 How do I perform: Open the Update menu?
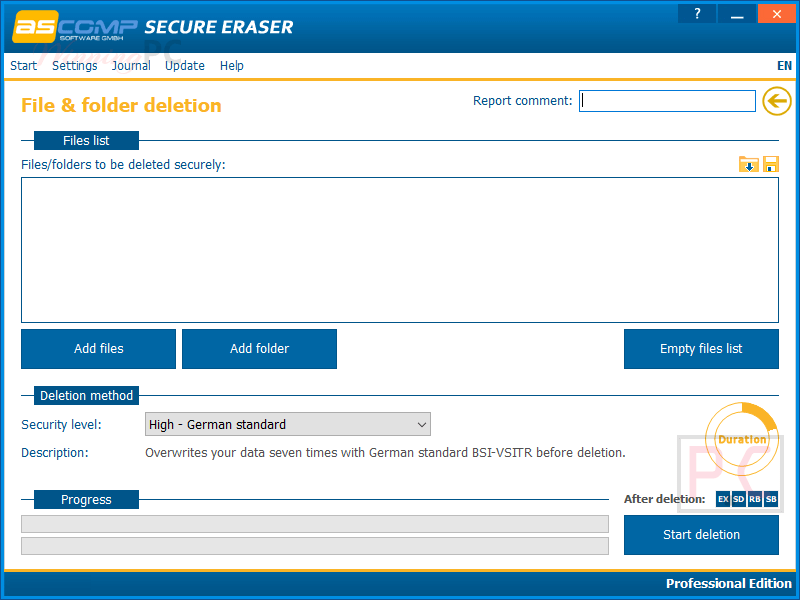coord(185,66)
